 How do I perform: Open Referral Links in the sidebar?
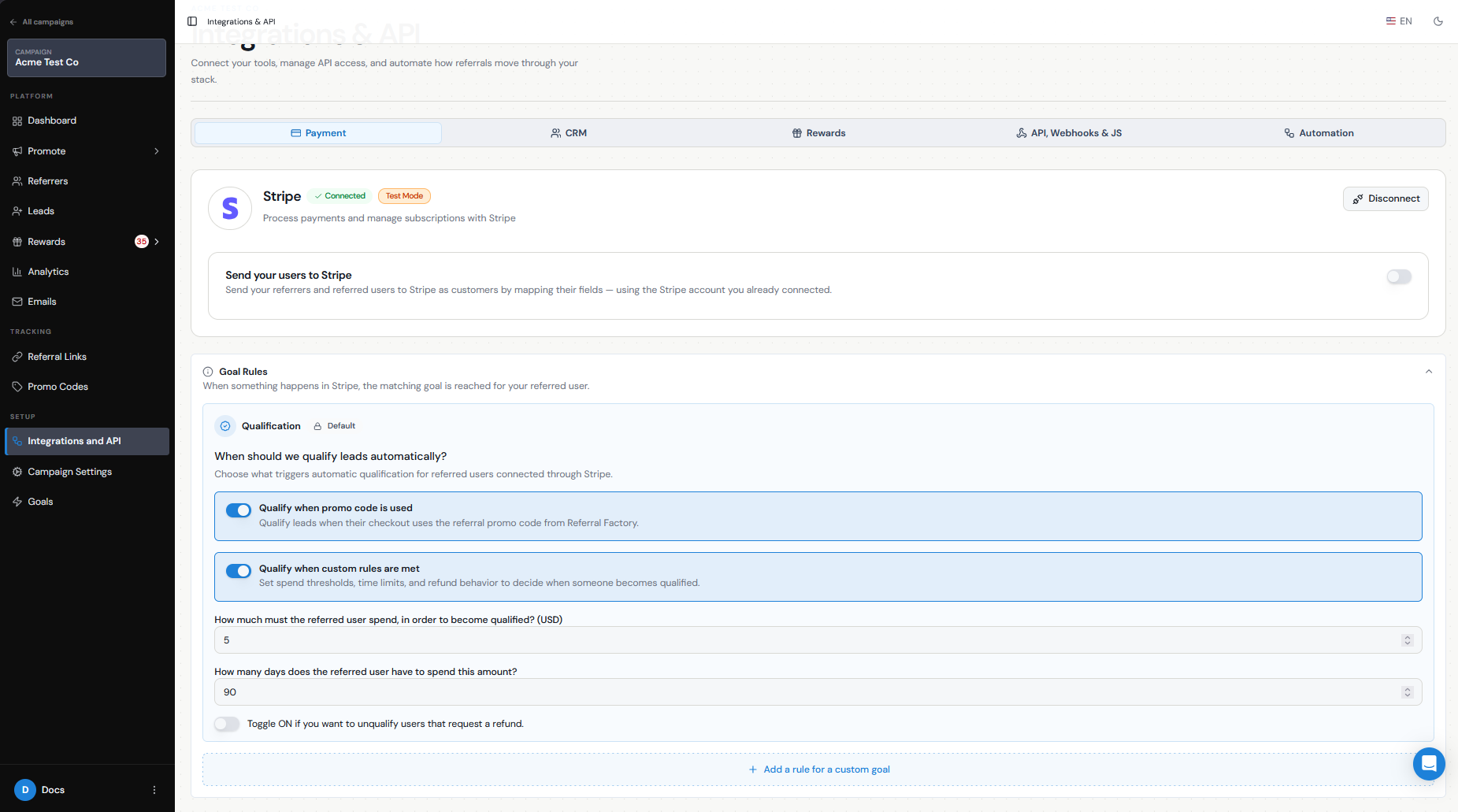coord(87,357)
